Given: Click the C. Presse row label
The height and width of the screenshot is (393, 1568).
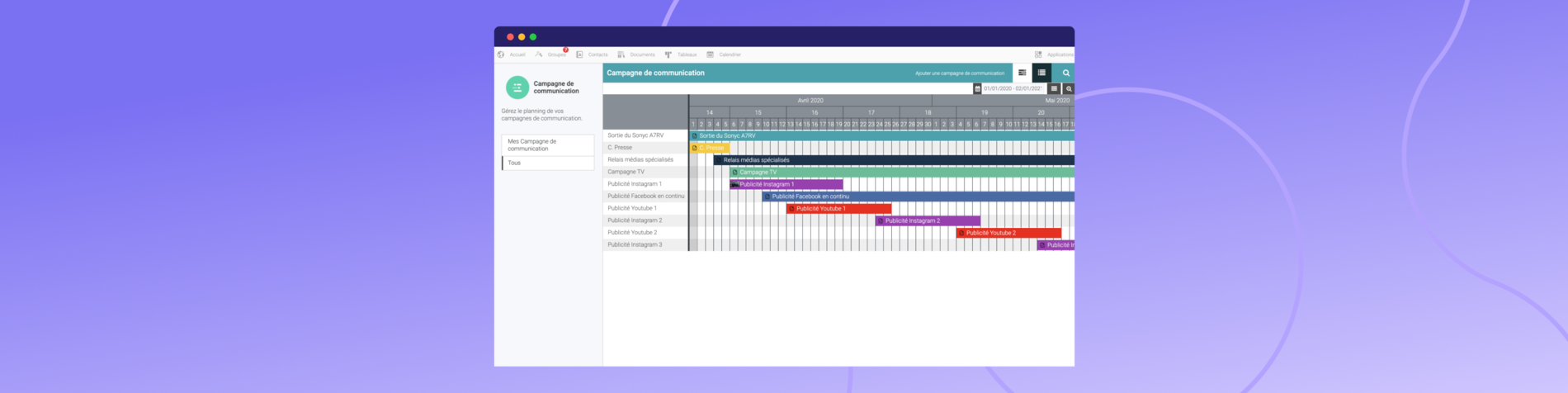Looking at the screenshot, I should (620, 148).
